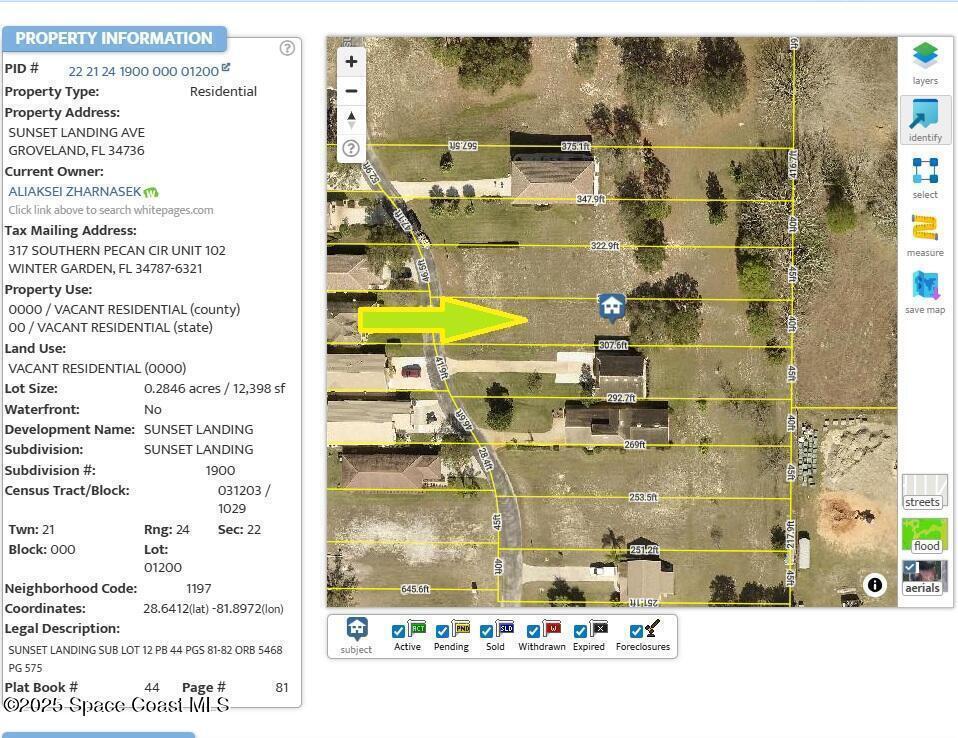Toggle the Pending listings checkbox
958x738 pixels.
[442, 631]
